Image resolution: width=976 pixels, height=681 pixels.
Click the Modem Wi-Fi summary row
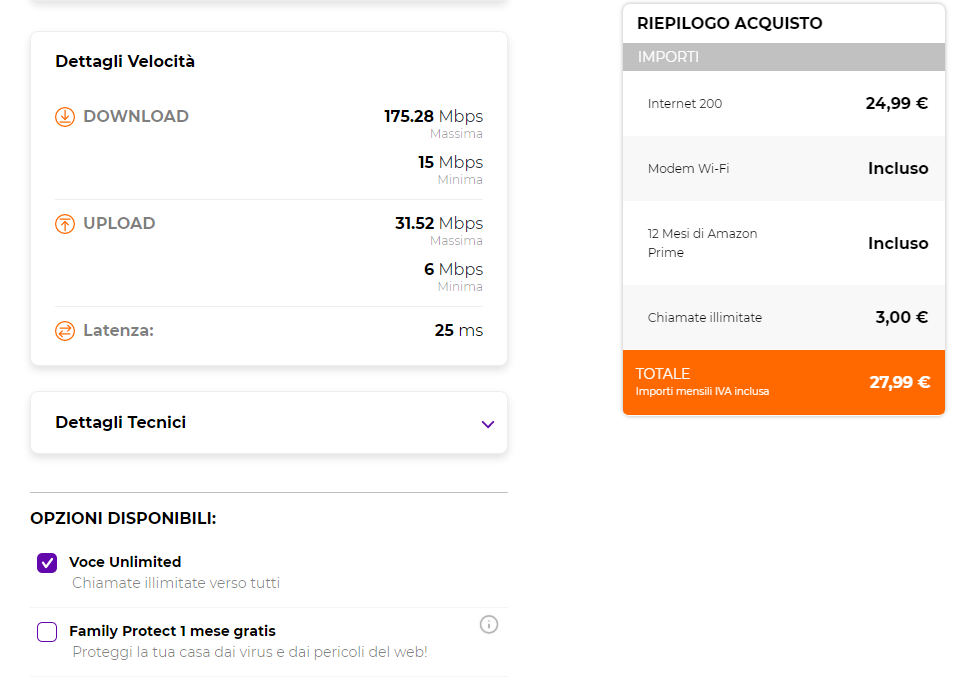click(x=784, y=168)
